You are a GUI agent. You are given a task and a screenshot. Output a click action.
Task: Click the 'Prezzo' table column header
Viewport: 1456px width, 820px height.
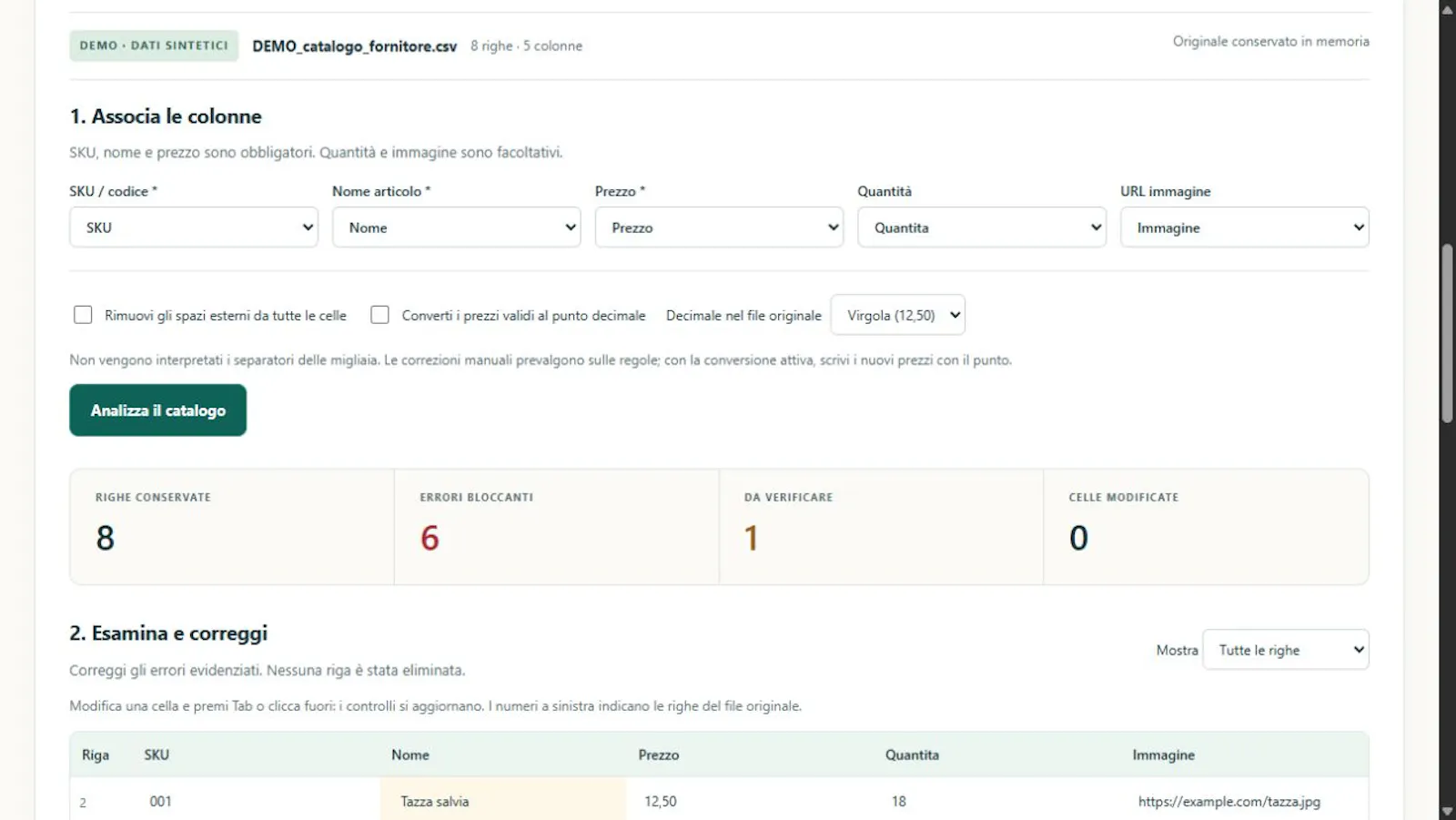pyautogui.click(x=659, y=754)
